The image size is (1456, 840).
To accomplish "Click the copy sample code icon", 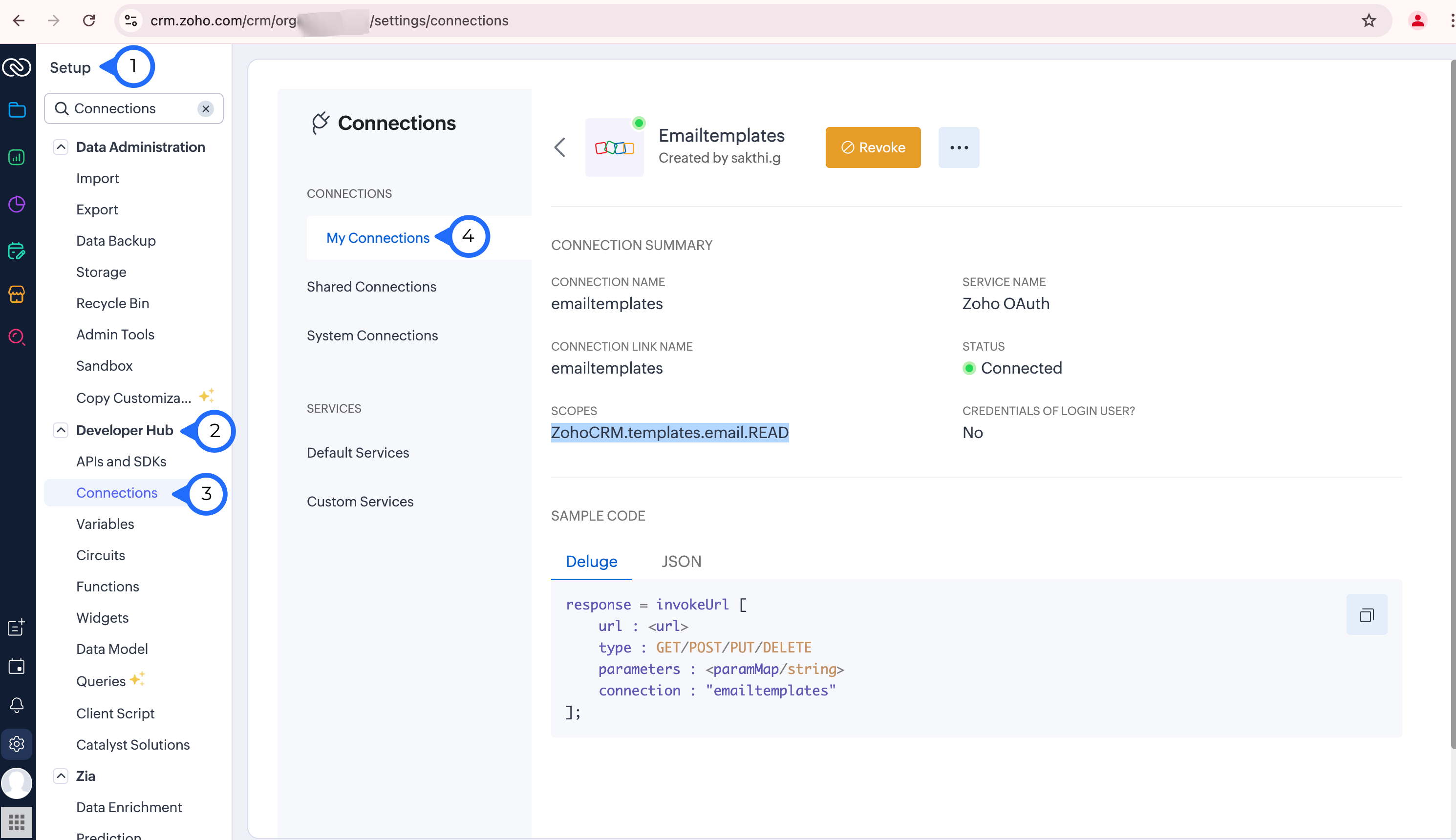I will [1366, 614].
